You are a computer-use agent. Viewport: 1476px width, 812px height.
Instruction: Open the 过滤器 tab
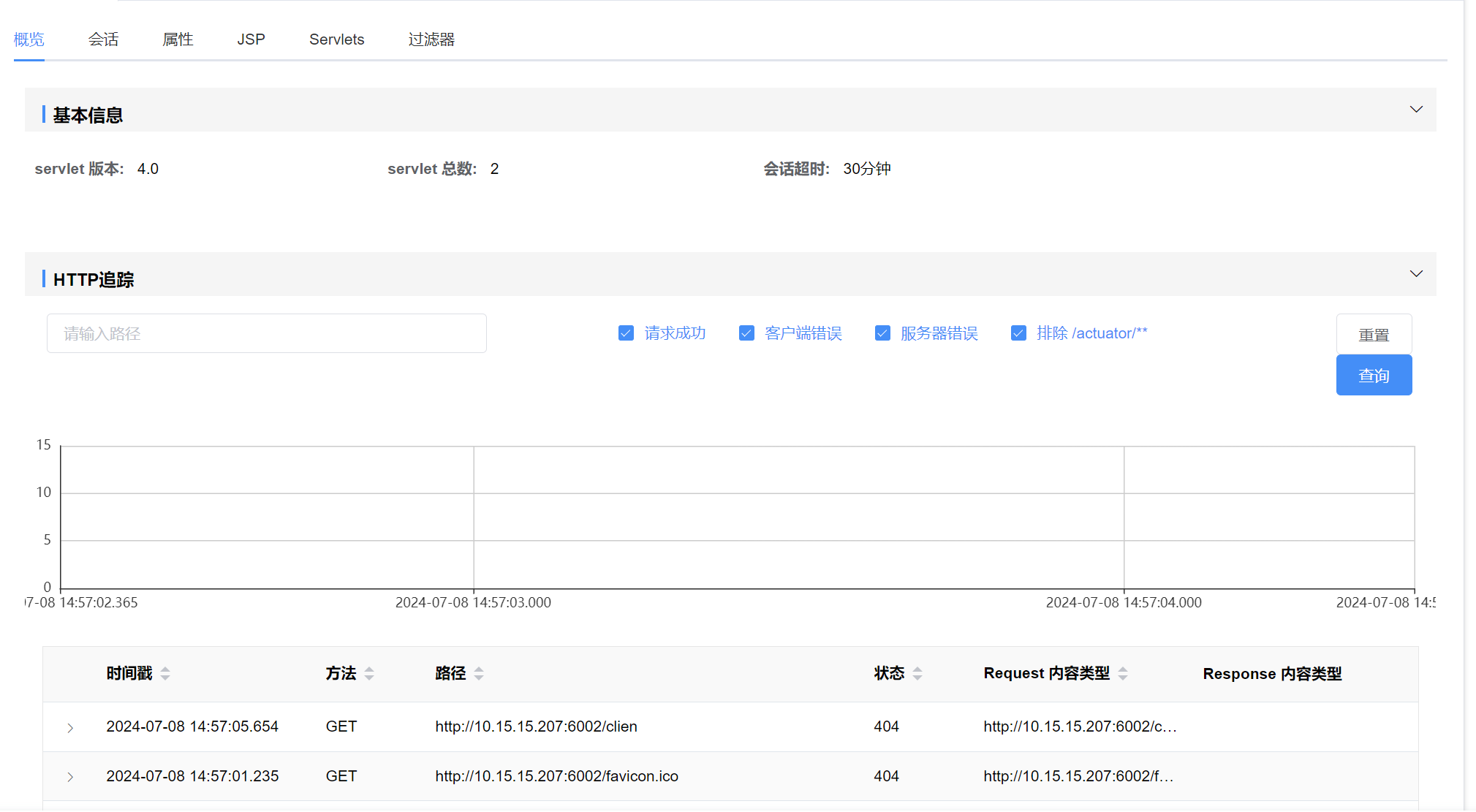[x=431, y=39]
